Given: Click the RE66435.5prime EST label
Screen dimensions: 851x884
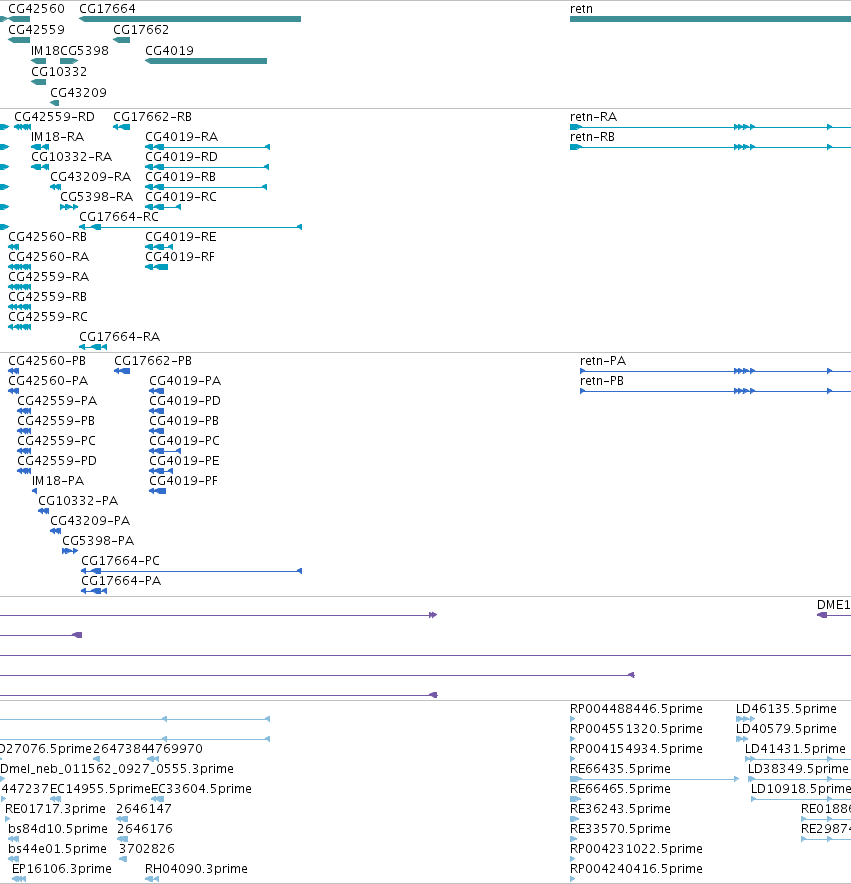Looking at the screenshot, I should tap(620, 770).
